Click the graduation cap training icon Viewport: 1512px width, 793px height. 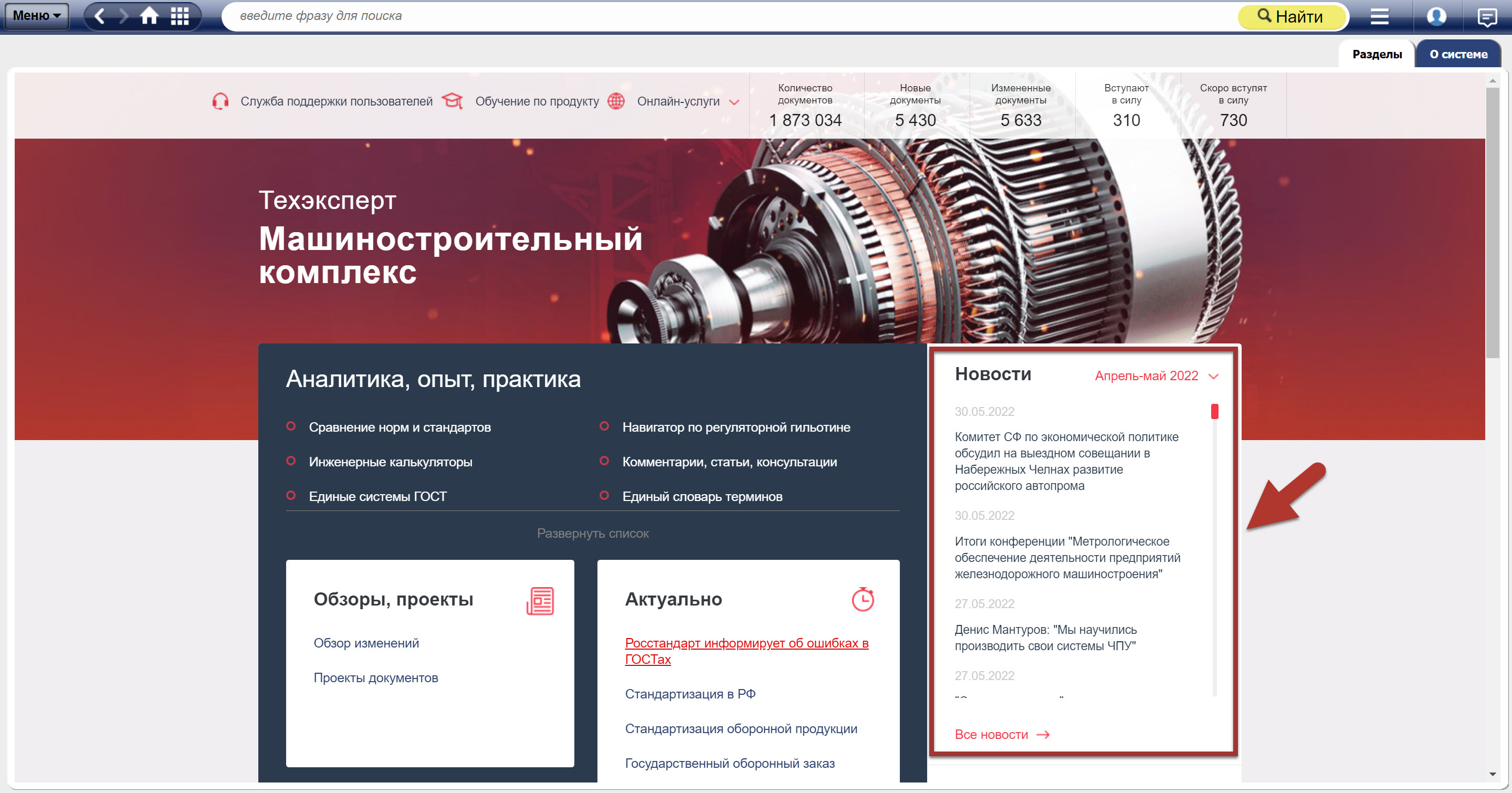(x=452, y=100)
